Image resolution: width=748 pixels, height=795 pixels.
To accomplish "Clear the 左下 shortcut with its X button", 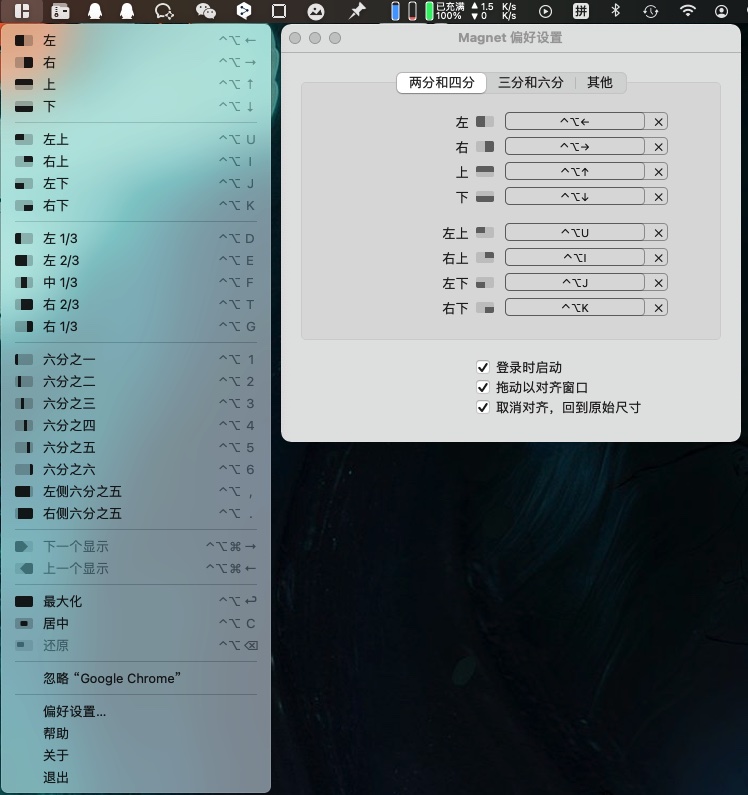I will 658,282.
